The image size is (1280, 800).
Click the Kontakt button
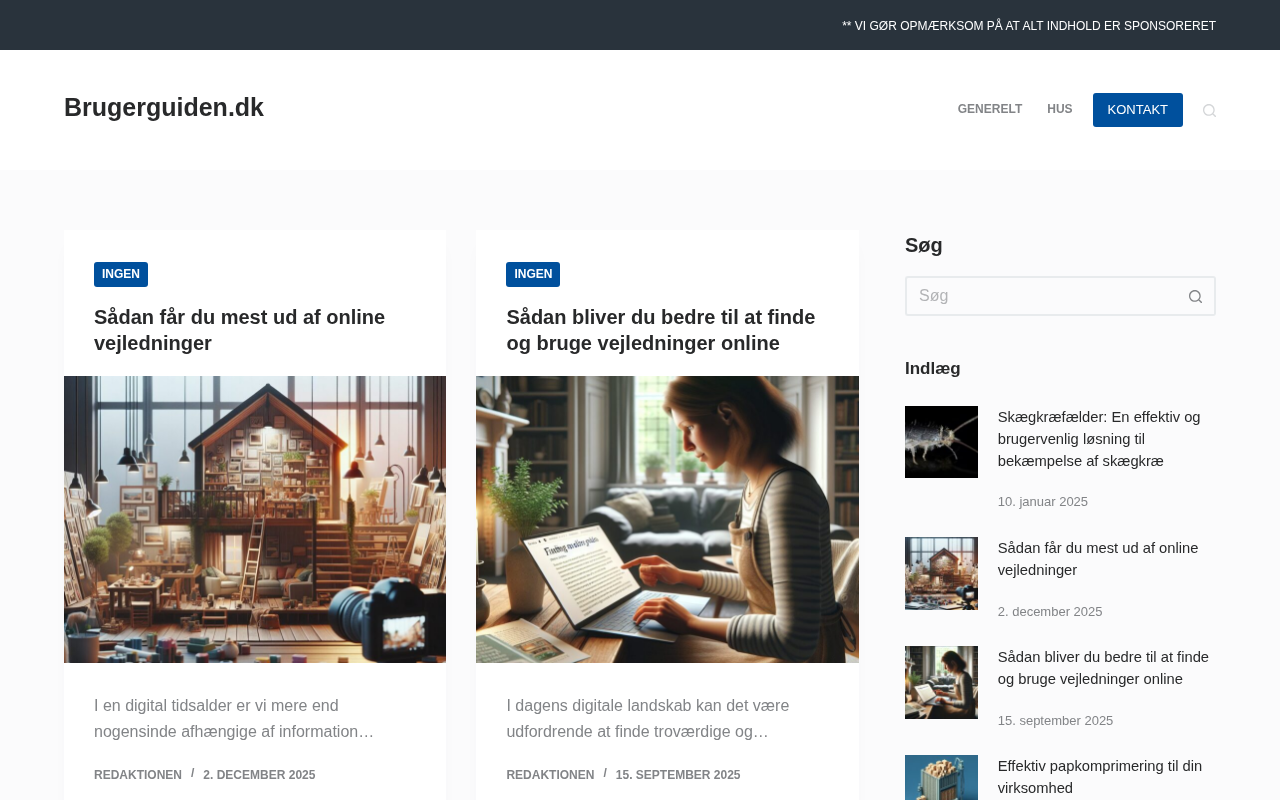tap(1138, 110)
